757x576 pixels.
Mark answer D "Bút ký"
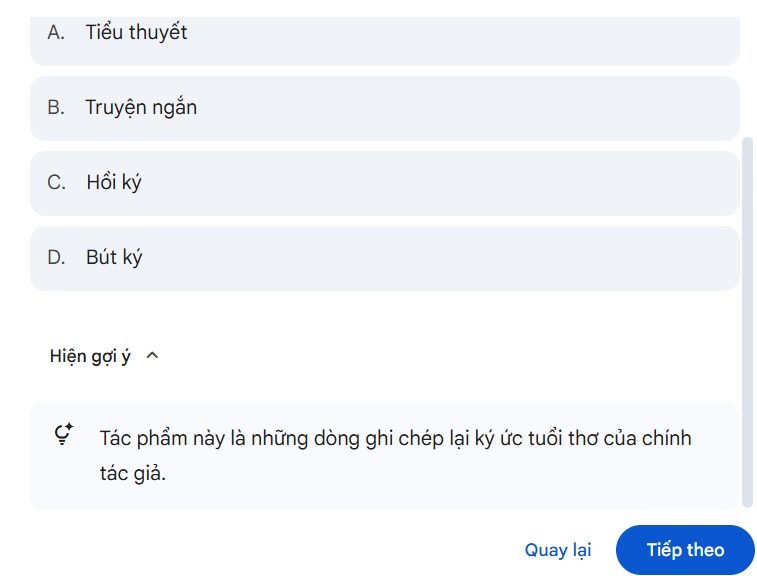(384, 258)
